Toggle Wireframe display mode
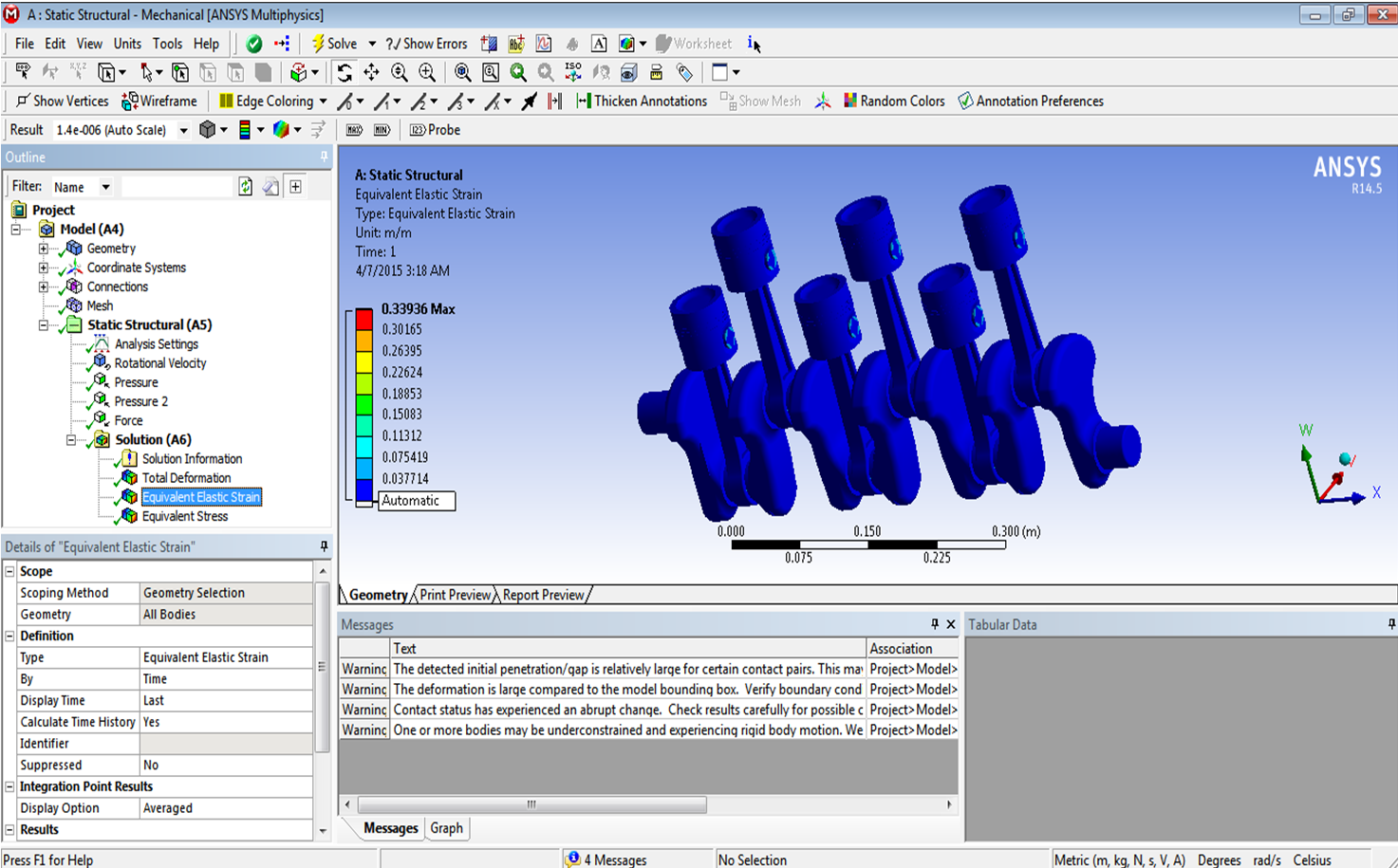1398x868 pixels. click(159, 101)
